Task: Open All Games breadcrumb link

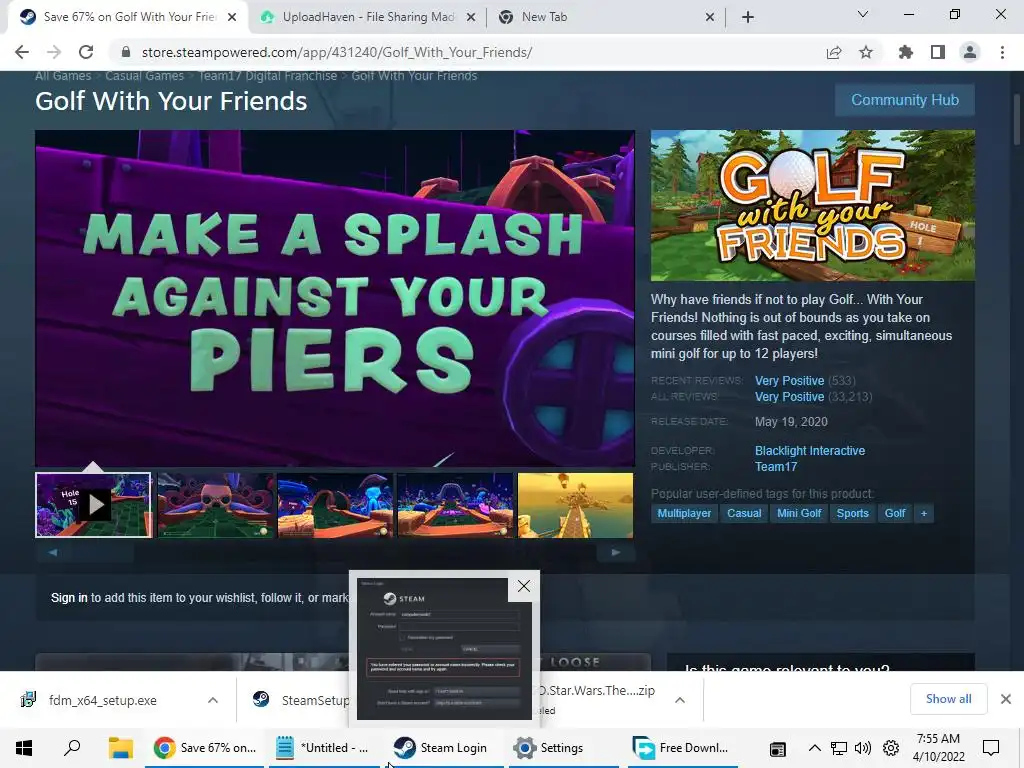Action: (63, 76)
